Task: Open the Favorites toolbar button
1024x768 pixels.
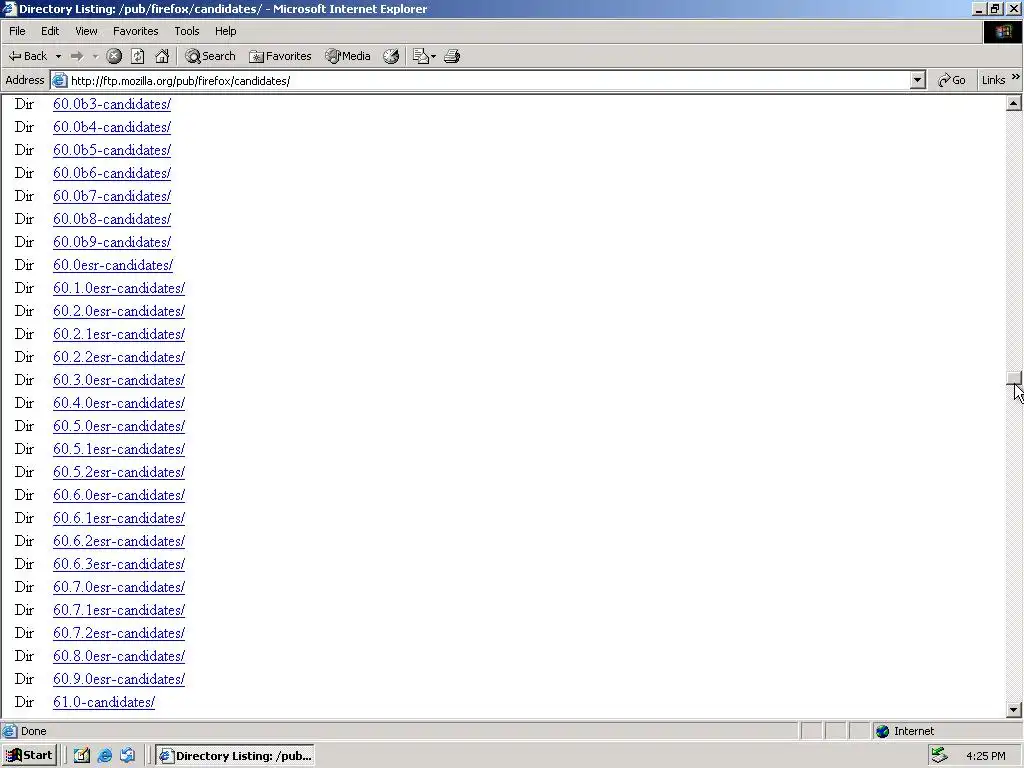Action: (280, 56)
